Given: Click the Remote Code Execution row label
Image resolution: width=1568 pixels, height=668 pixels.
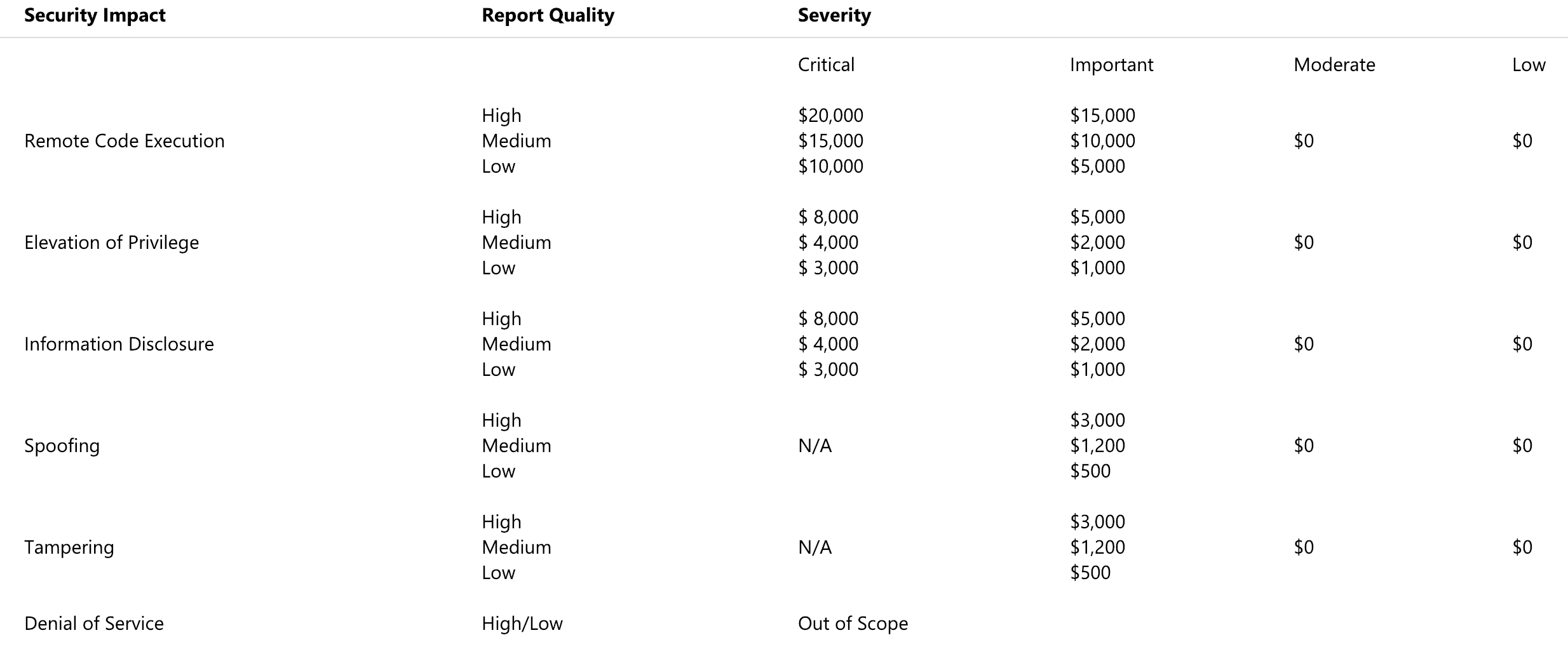Looking at the screenshot, I should tap(125, 141).
